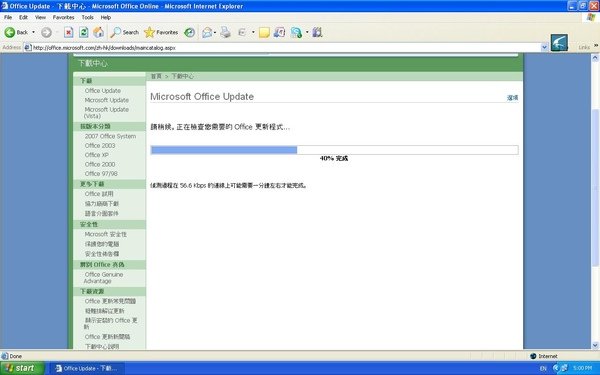
Task: Open the Office Genuine Advantage link
Action: point(103,278)
